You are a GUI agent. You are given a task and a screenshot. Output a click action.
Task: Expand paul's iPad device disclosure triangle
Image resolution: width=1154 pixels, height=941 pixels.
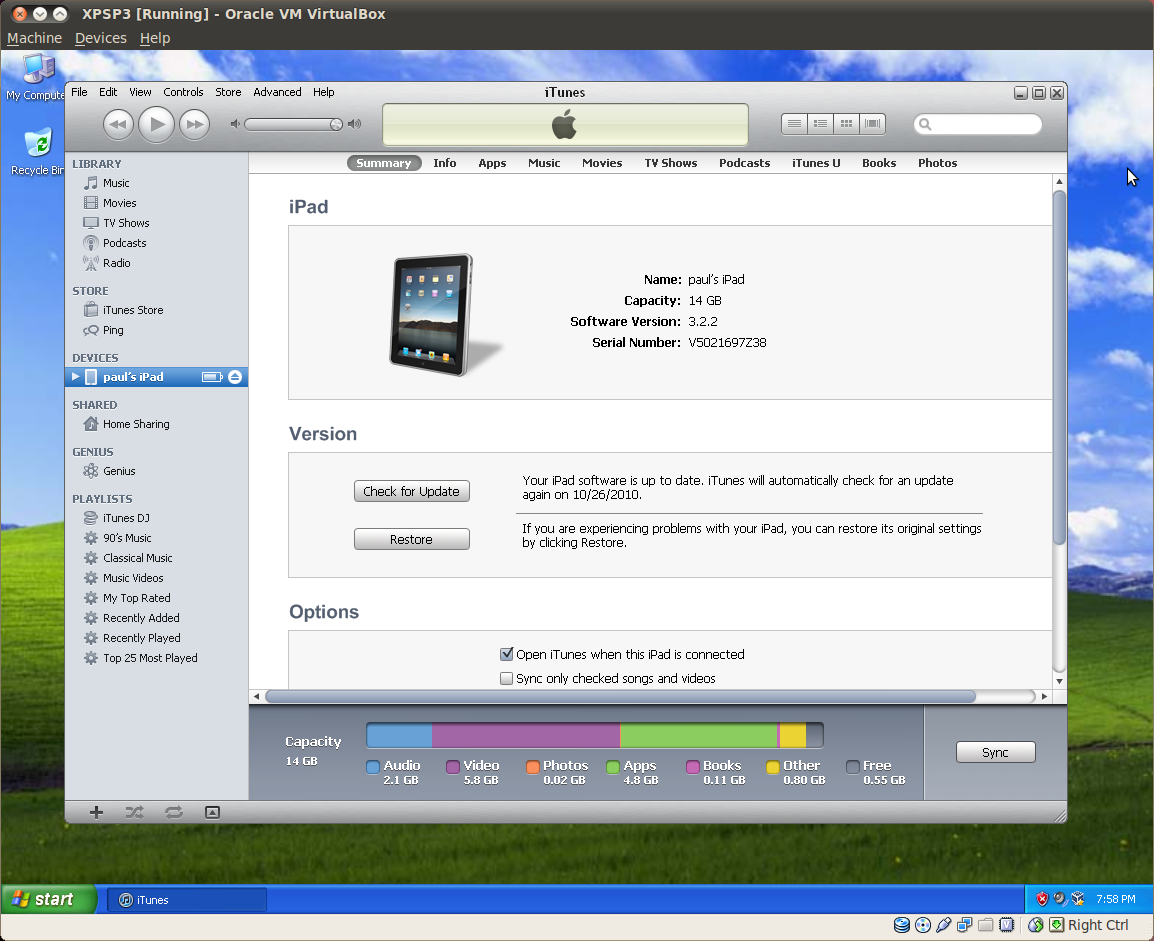pos(75,377)
